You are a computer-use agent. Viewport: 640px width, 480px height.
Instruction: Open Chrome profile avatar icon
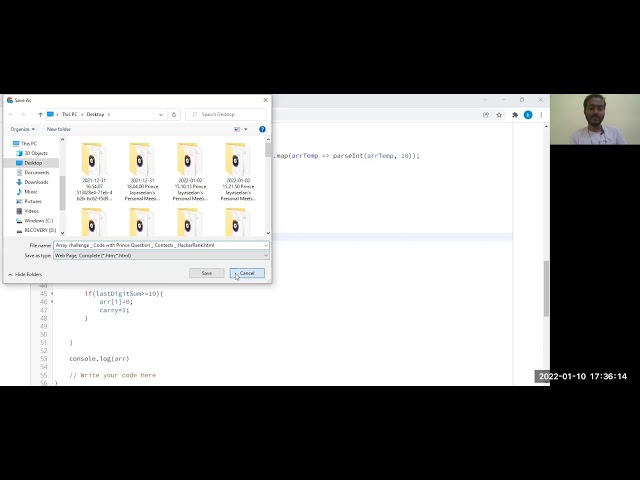click(x=528, y=115)
